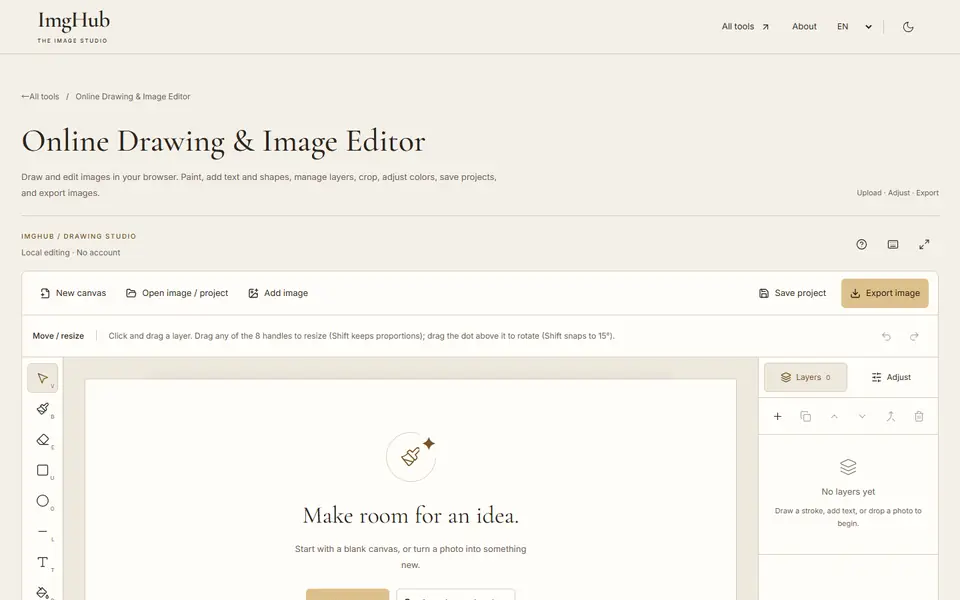Viewport: 960px width, 600px height.
Task: Click the 'IMGHUB / DRAWING STUDIO' label
Action: coord(79,236)
